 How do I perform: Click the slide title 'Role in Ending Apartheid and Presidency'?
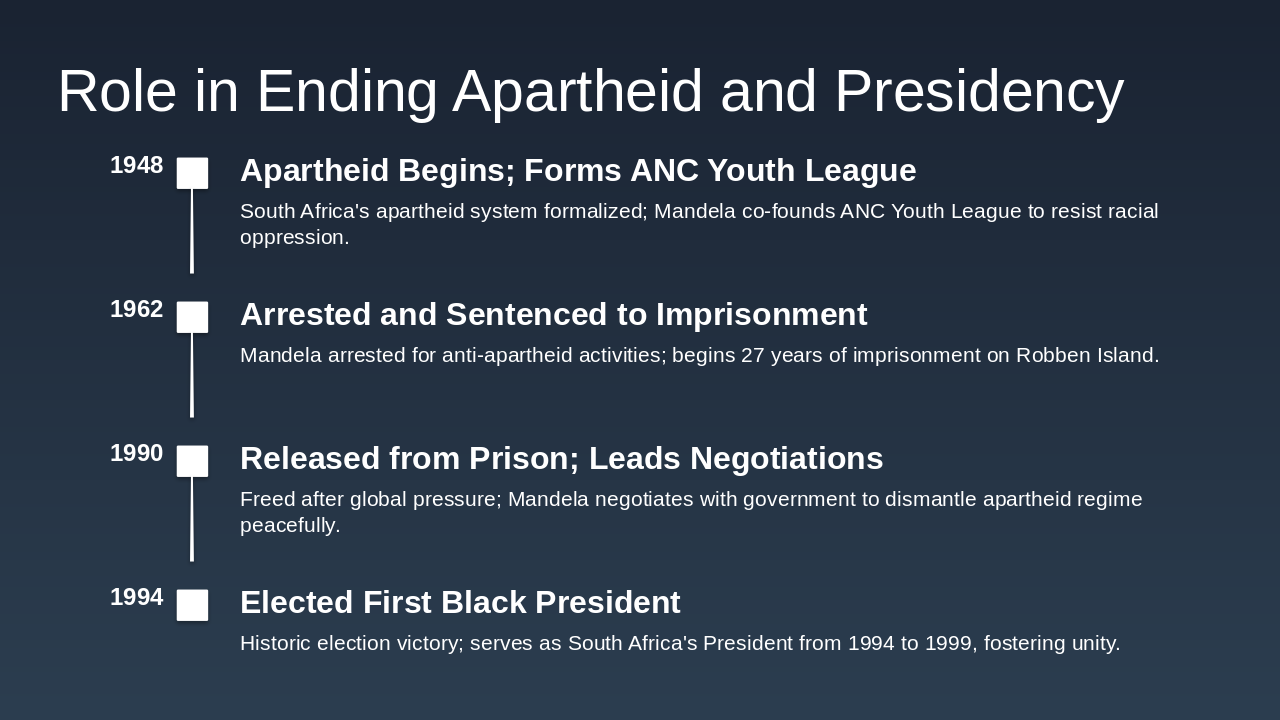[590, 91]
